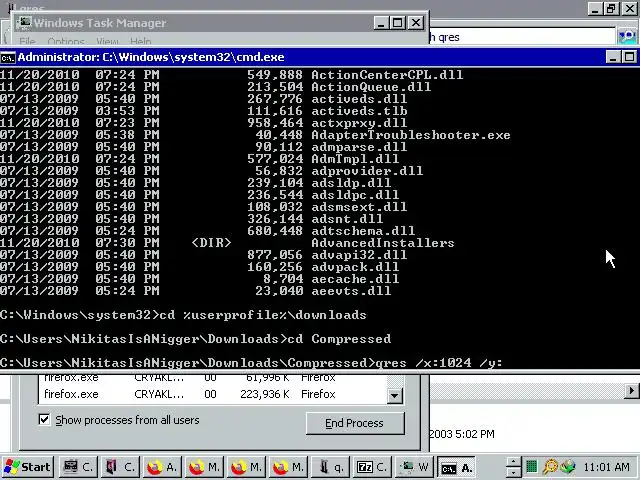Image resolution: width=640 pixels, height=480 pixels.
Task: Minimize the cmd.exe window
Action: [x=613, y=57]
